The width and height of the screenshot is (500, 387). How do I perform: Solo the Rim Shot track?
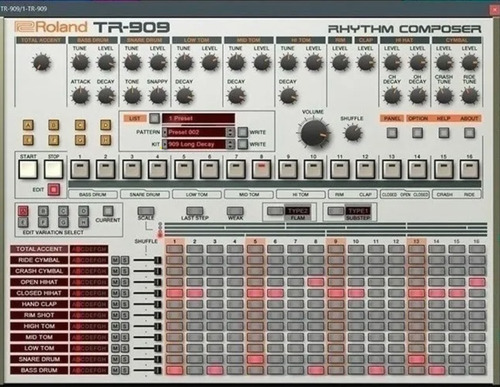tap(125, 315)
